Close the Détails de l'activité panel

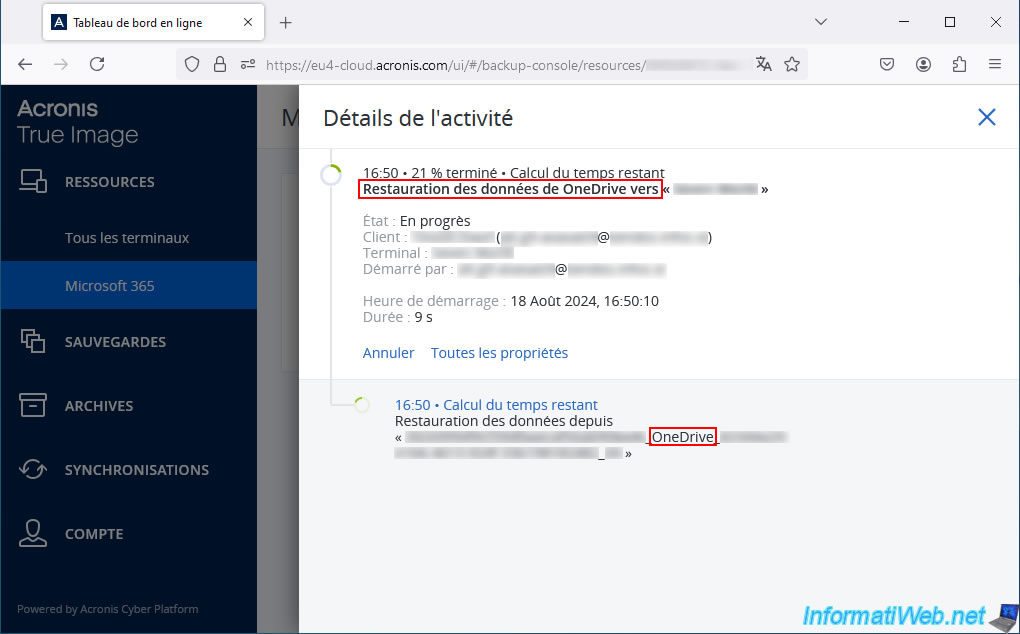click(x=986, y=117)
